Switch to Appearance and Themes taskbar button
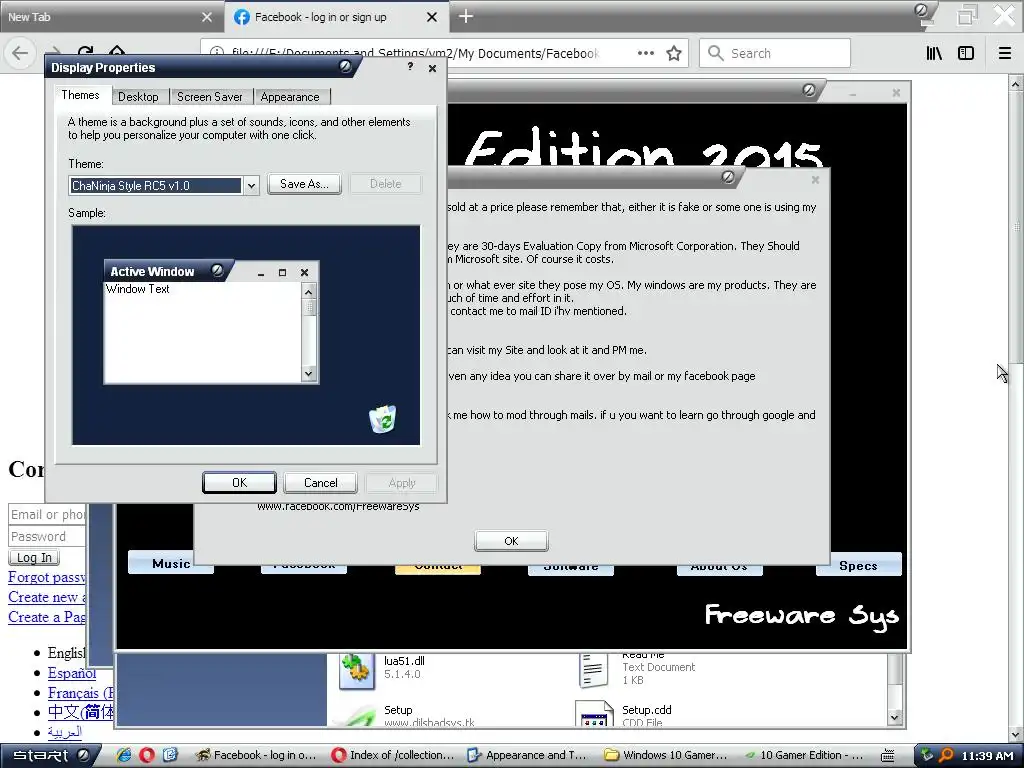 click(529, 755)
